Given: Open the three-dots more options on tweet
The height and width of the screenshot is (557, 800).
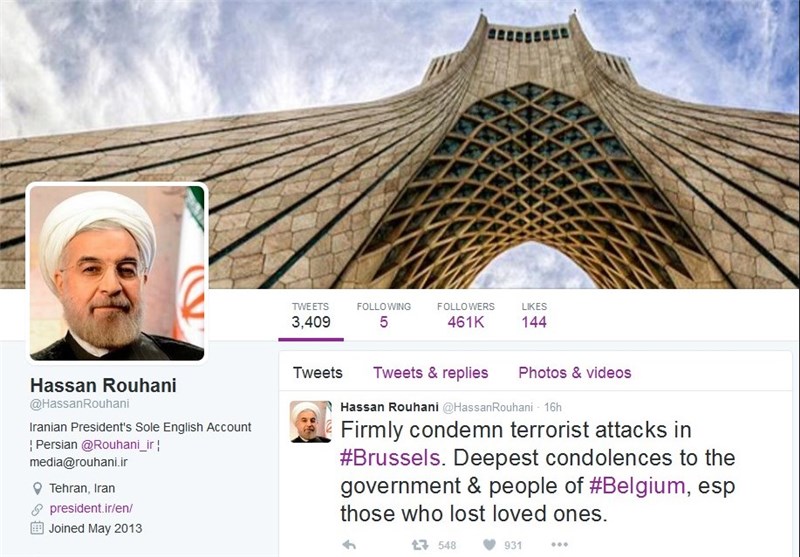Looking at the screenshot, I should [x=559, y=545].
